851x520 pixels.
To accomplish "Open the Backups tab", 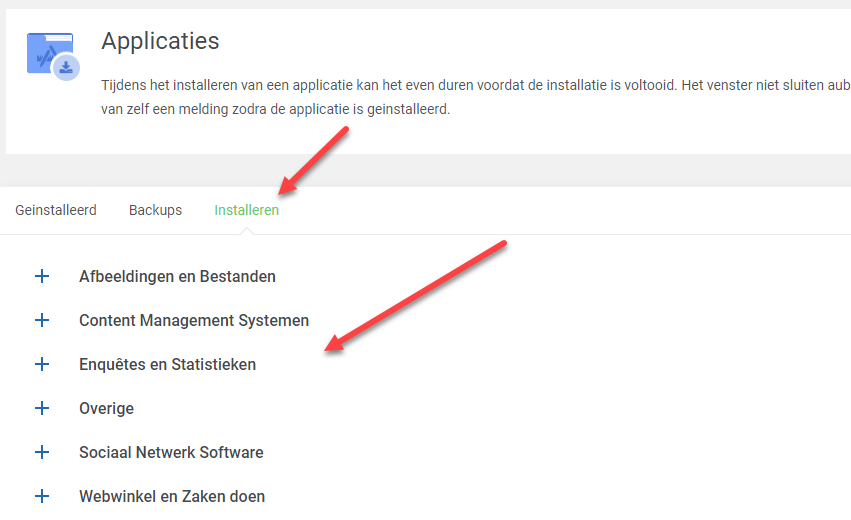I will pyautogui.click(x=155, y=210).
